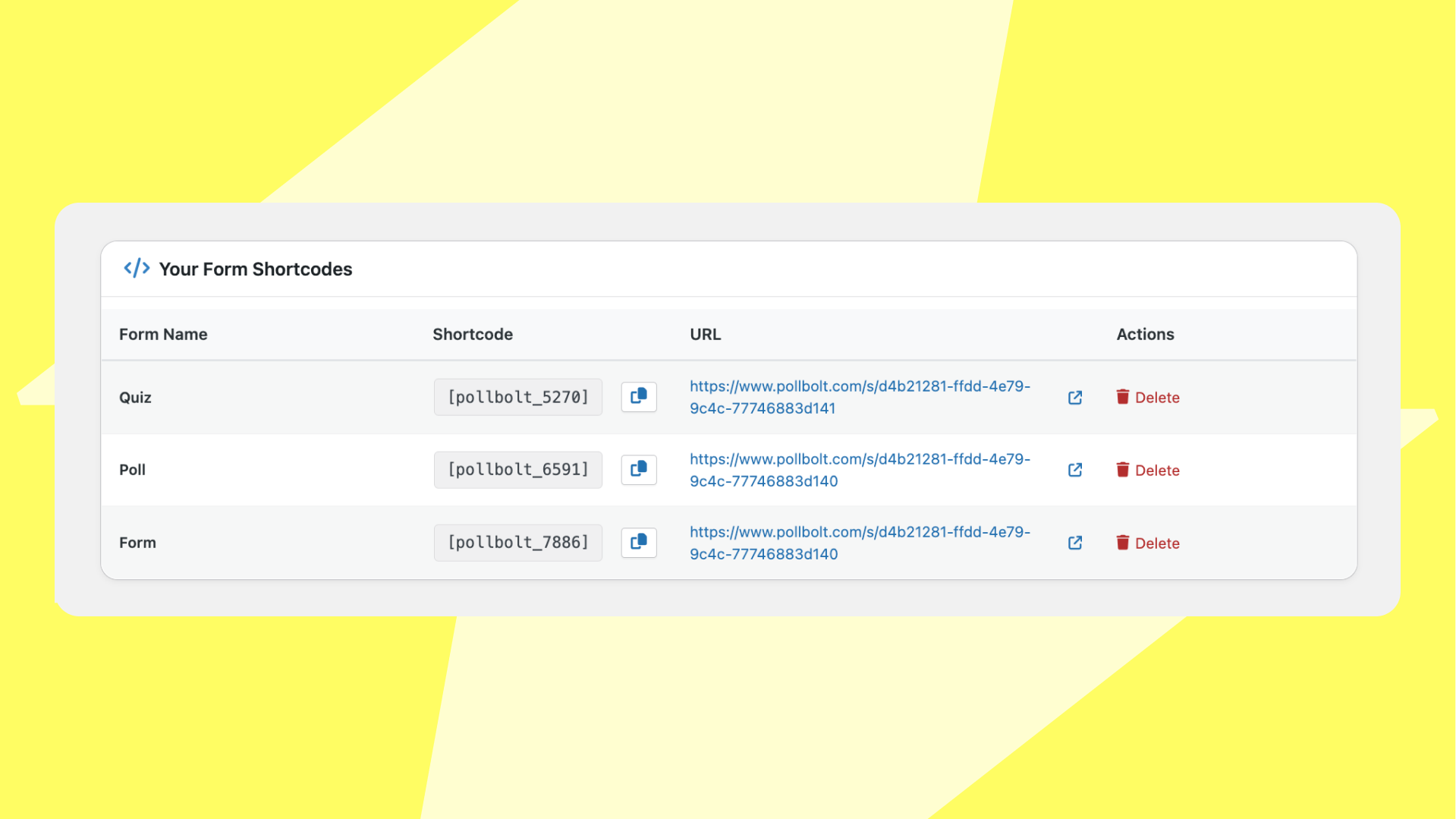This screenshot has width=1456, height=819.
Task: Select the [pollbolt_5270] shortcode field
Action: (518, 397)
